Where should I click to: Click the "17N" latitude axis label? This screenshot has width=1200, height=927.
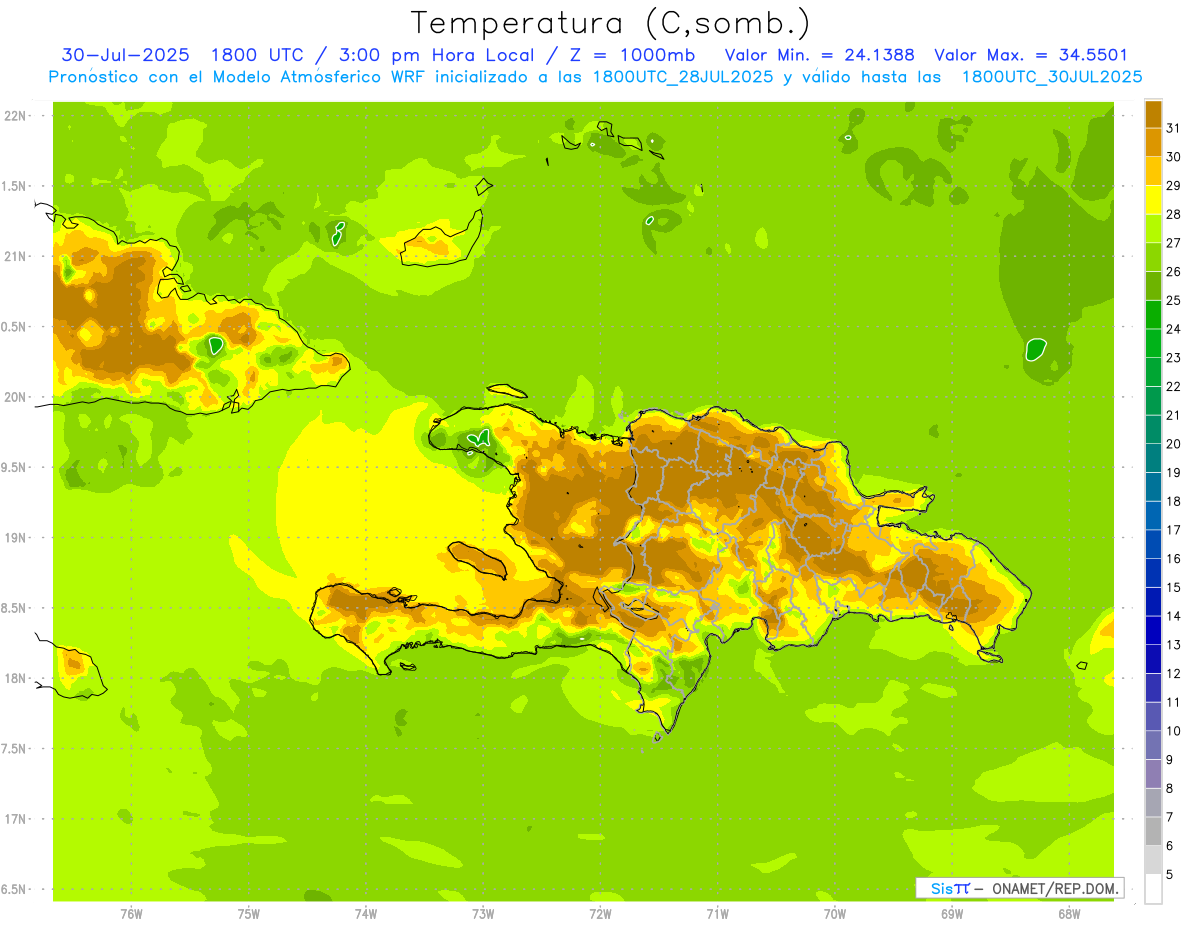[x=16, y=819]
